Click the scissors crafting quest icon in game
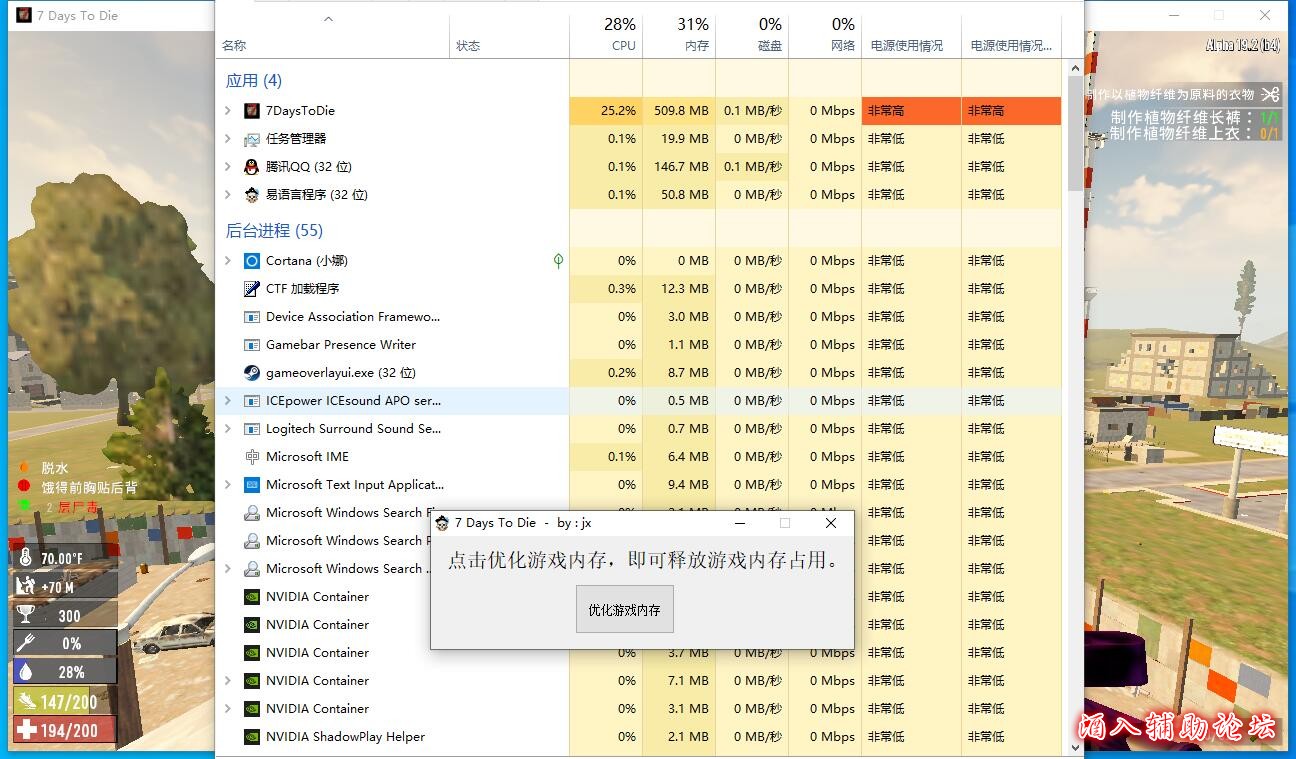Viewport: 1296px width, 759px height. click(x=1270, y=94)
